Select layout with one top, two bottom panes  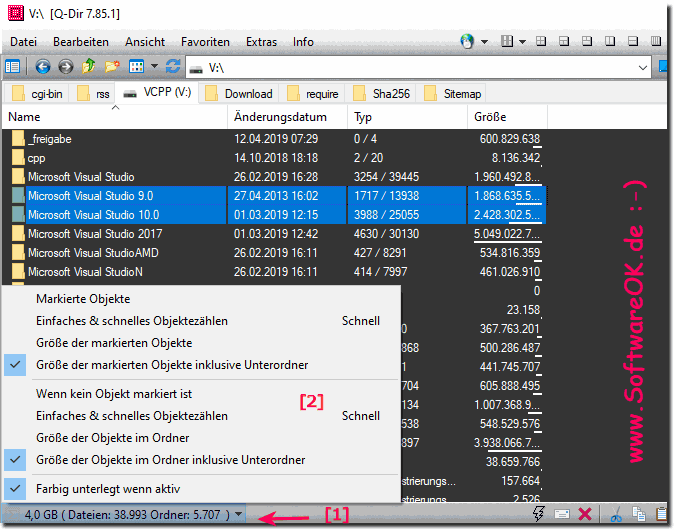564,41
